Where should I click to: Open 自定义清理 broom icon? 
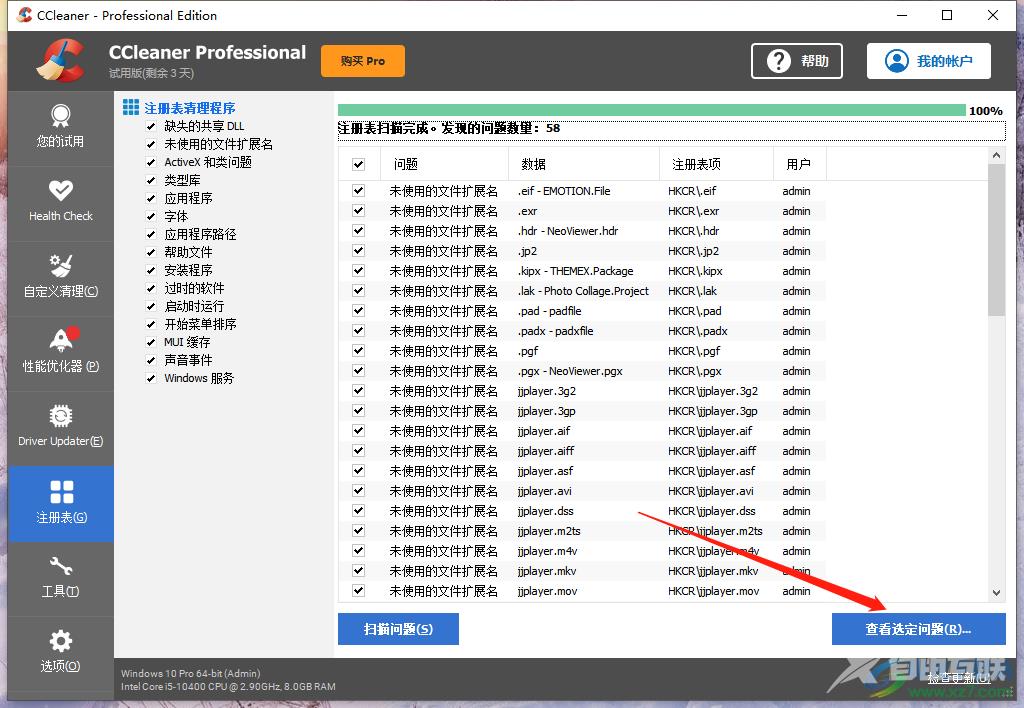61,266
